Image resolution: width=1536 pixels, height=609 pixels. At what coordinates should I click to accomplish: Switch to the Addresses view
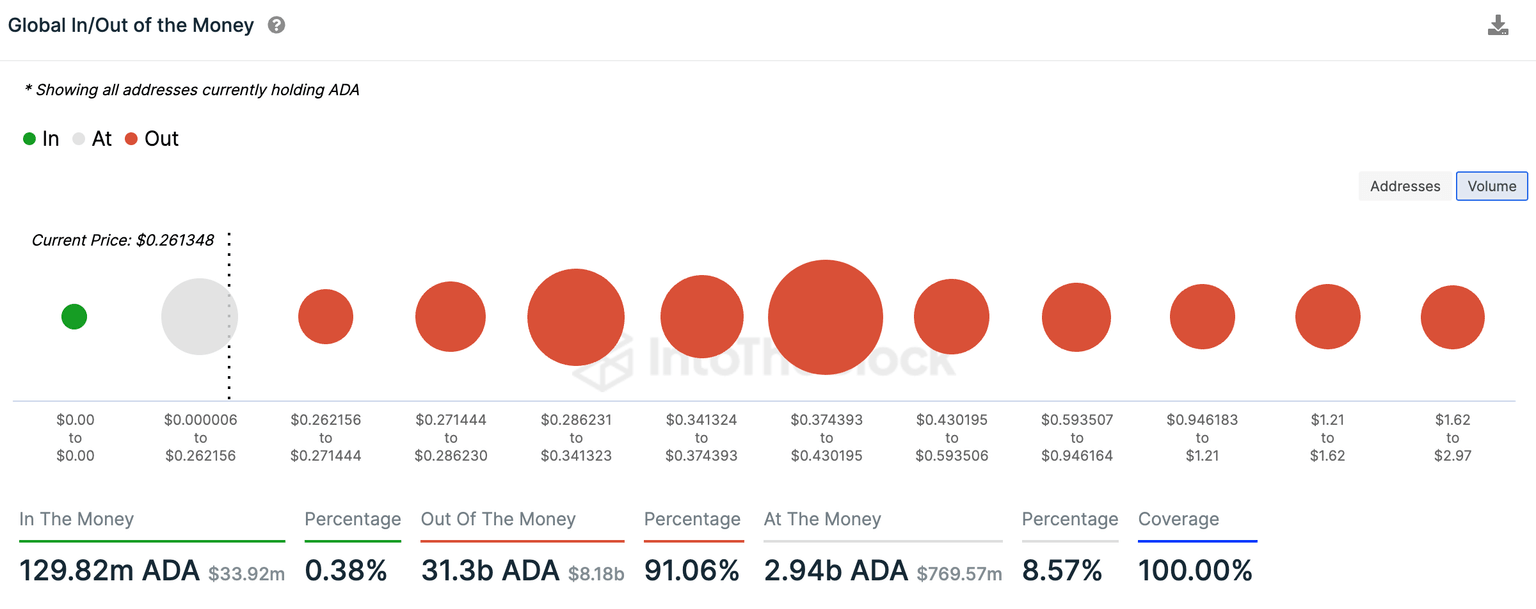pyautogui.click(x=1404, y=186)
